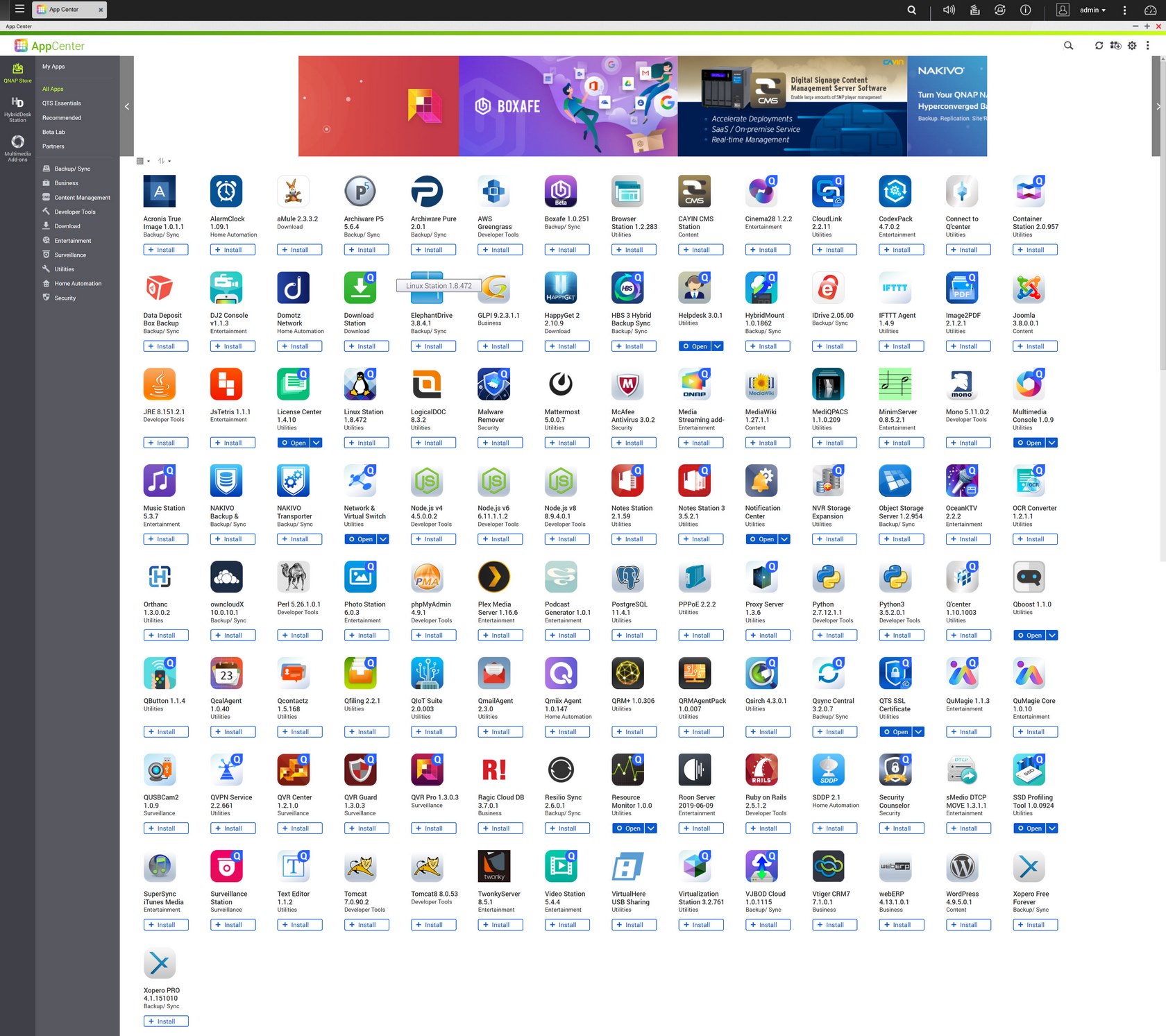Expand the Helpdesk Open button dropdown arrow

click(x=718, y=346)
